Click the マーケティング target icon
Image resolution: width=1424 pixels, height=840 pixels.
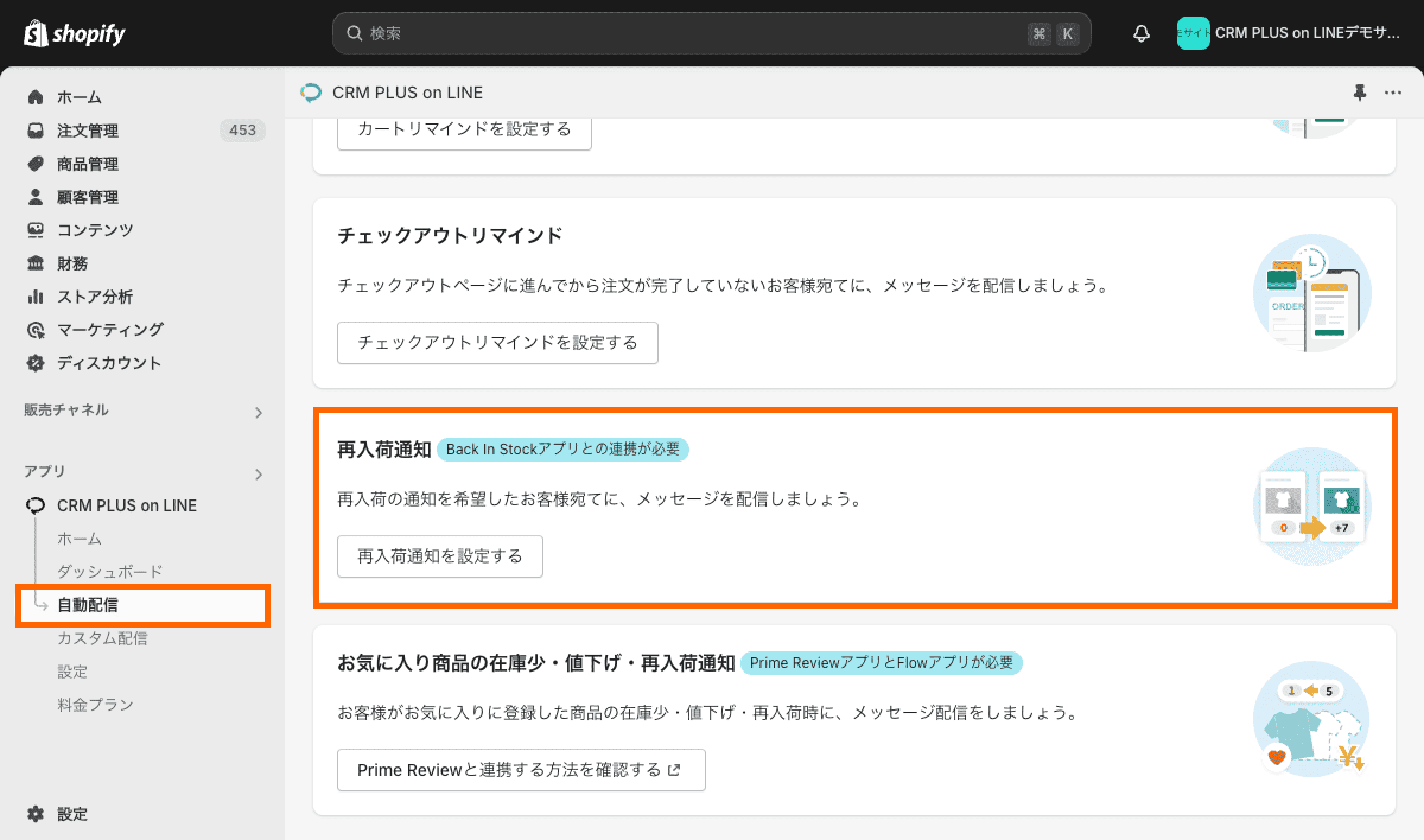tap(36, 330)
